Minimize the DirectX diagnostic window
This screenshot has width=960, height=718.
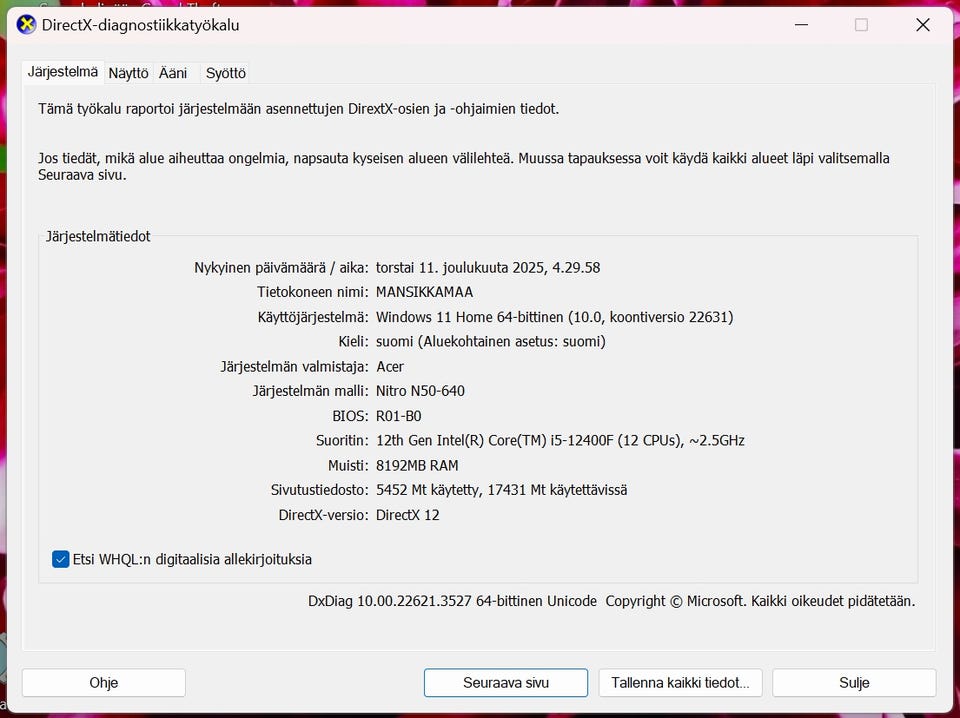coord(801,25)
